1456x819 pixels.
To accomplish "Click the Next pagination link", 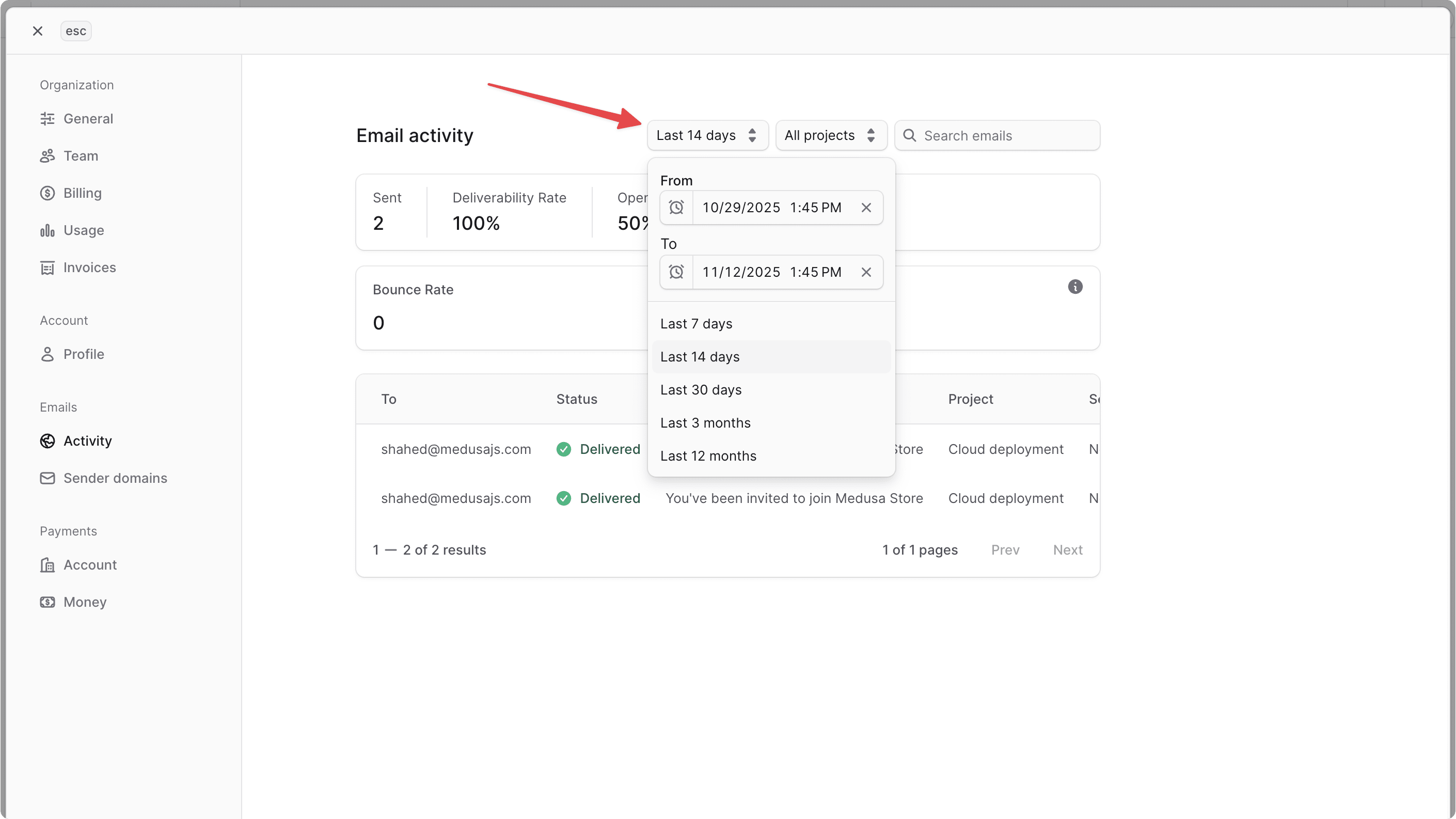I will [1067, 549].
